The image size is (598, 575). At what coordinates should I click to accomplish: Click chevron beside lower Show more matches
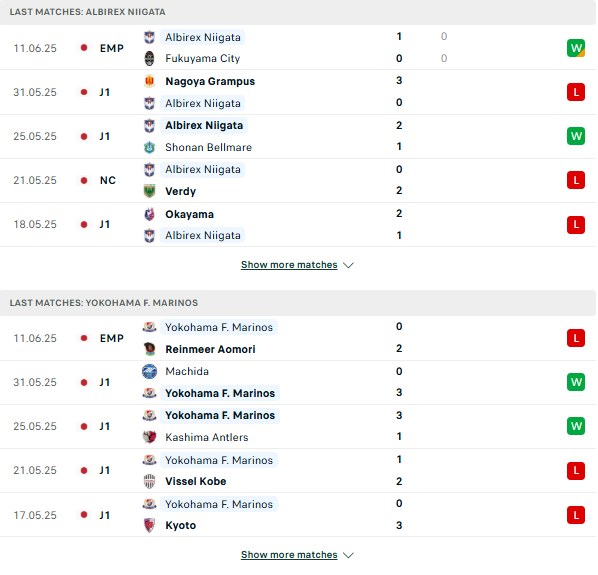pos(348,555)
